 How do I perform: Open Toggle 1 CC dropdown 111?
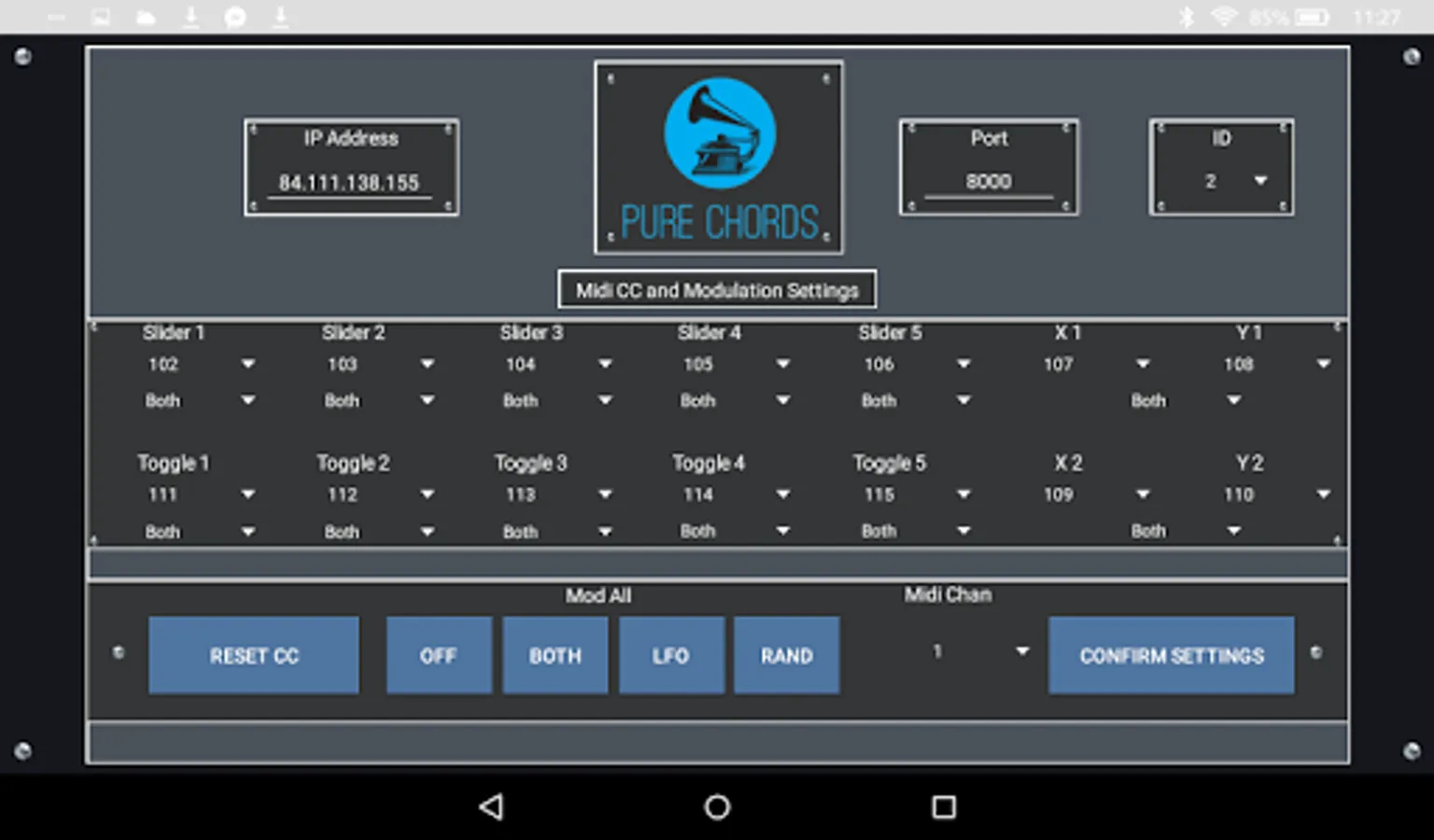[x=200, y=495]
